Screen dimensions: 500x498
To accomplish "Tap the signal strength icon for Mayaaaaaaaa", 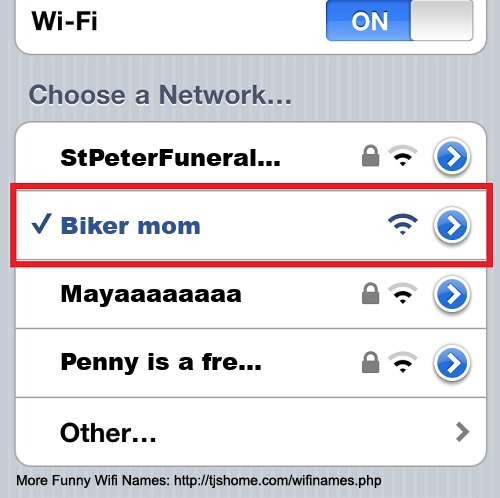I will (403, 293).
